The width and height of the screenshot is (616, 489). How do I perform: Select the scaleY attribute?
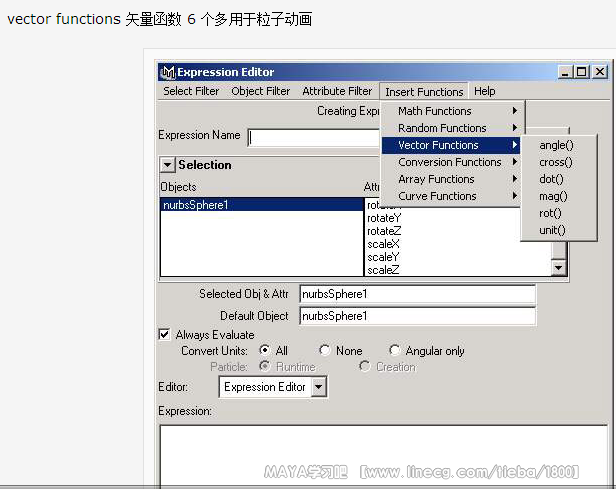pos(384,257)
